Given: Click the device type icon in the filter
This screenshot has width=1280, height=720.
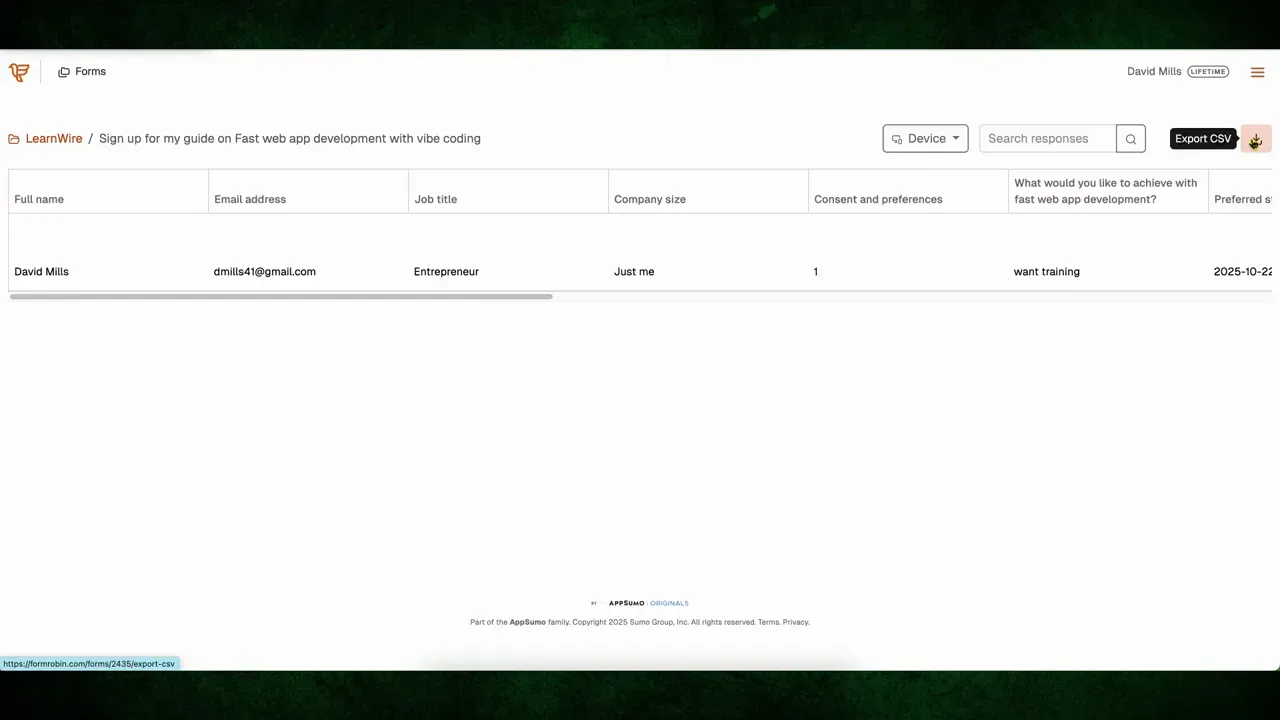Looking at the screenshot, I should [897, 138].
